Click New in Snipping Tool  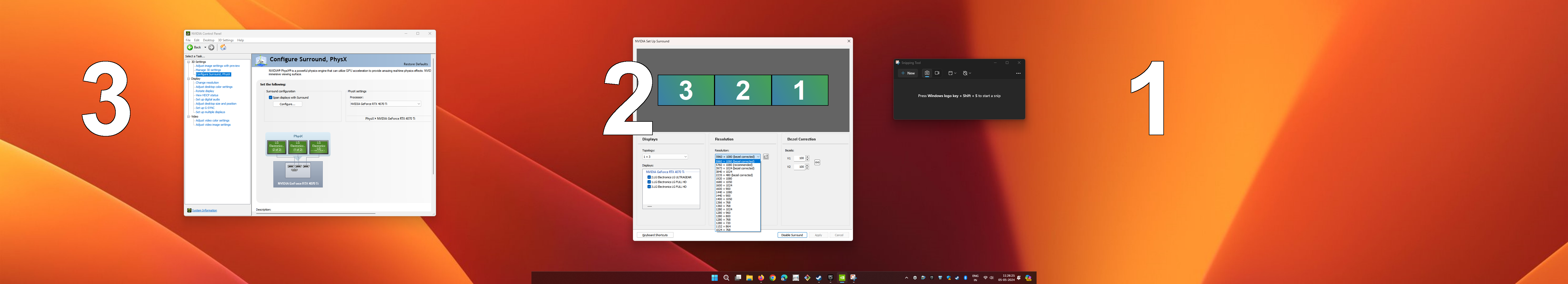coord(908,73)
